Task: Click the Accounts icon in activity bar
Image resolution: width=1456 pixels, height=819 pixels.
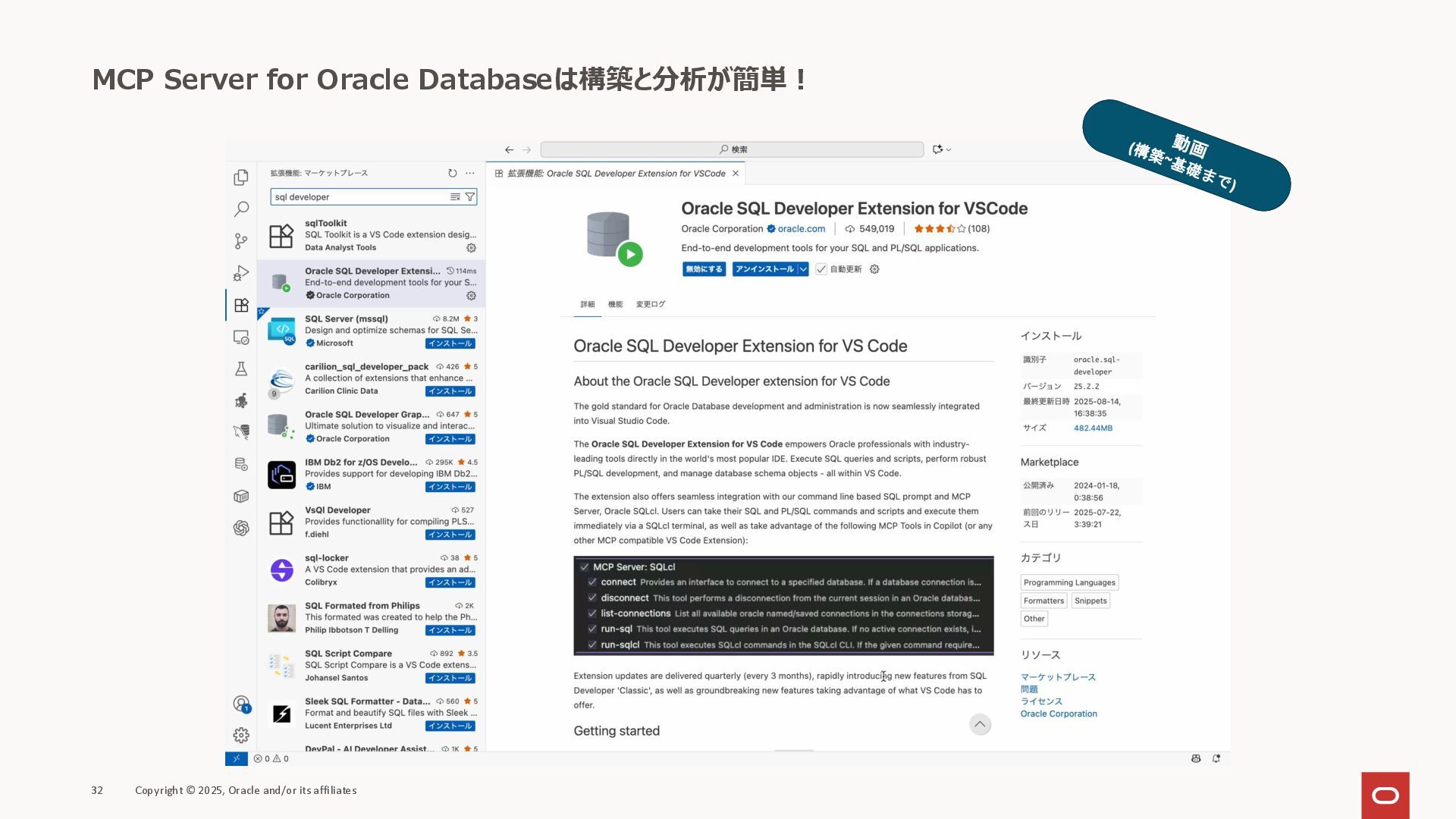Action: point(241,704)
